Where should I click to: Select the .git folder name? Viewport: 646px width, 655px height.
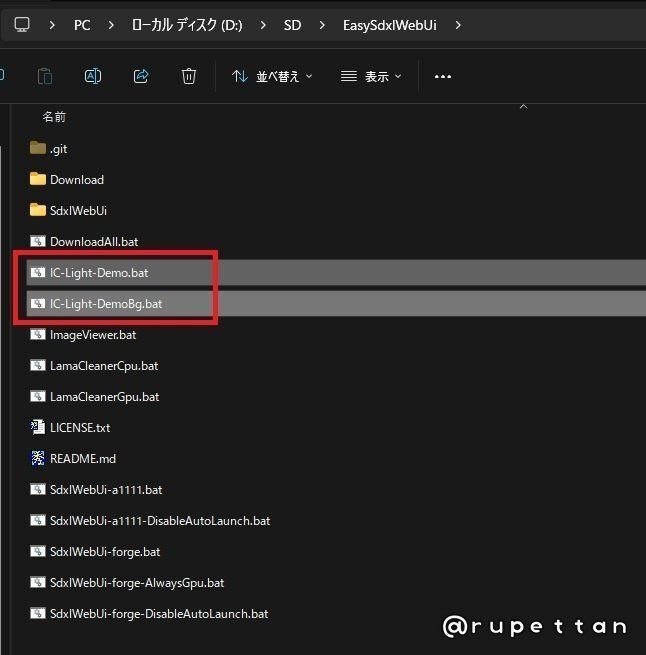(x=58, y=149)
